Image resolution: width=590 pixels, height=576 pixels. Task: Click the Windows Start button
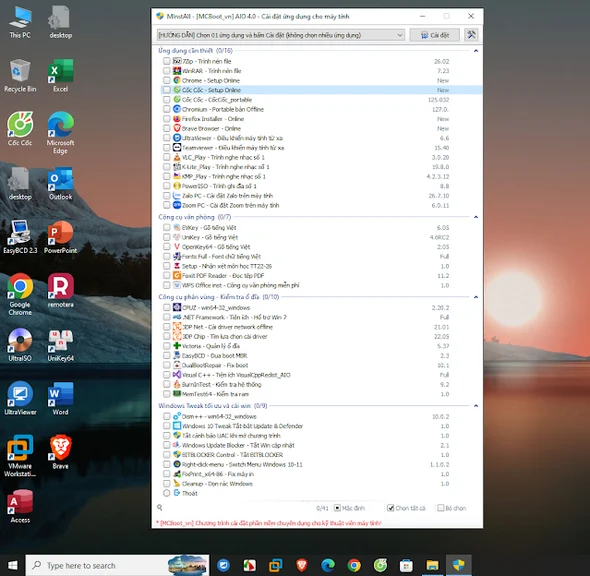pyautogui.click(x=12, y=565)
